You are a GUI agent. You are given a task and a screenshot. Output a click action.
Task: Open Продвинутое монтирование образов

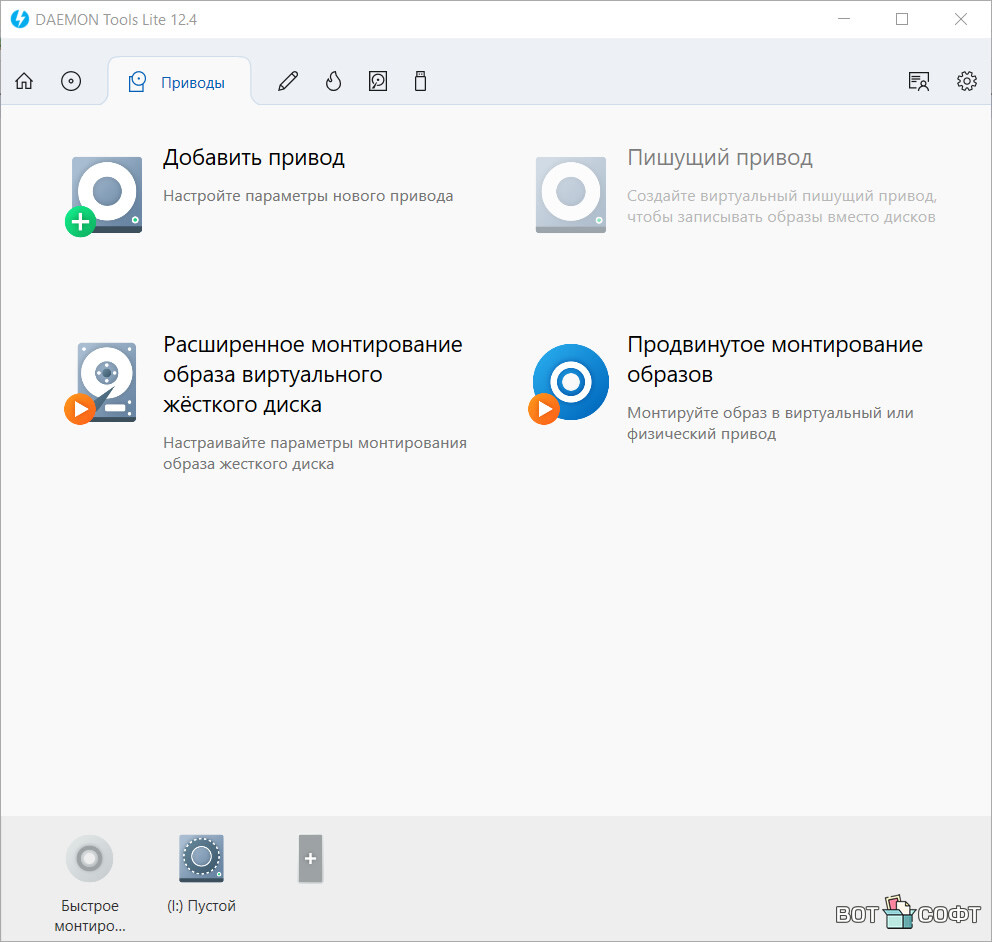(x=774, y=359)
